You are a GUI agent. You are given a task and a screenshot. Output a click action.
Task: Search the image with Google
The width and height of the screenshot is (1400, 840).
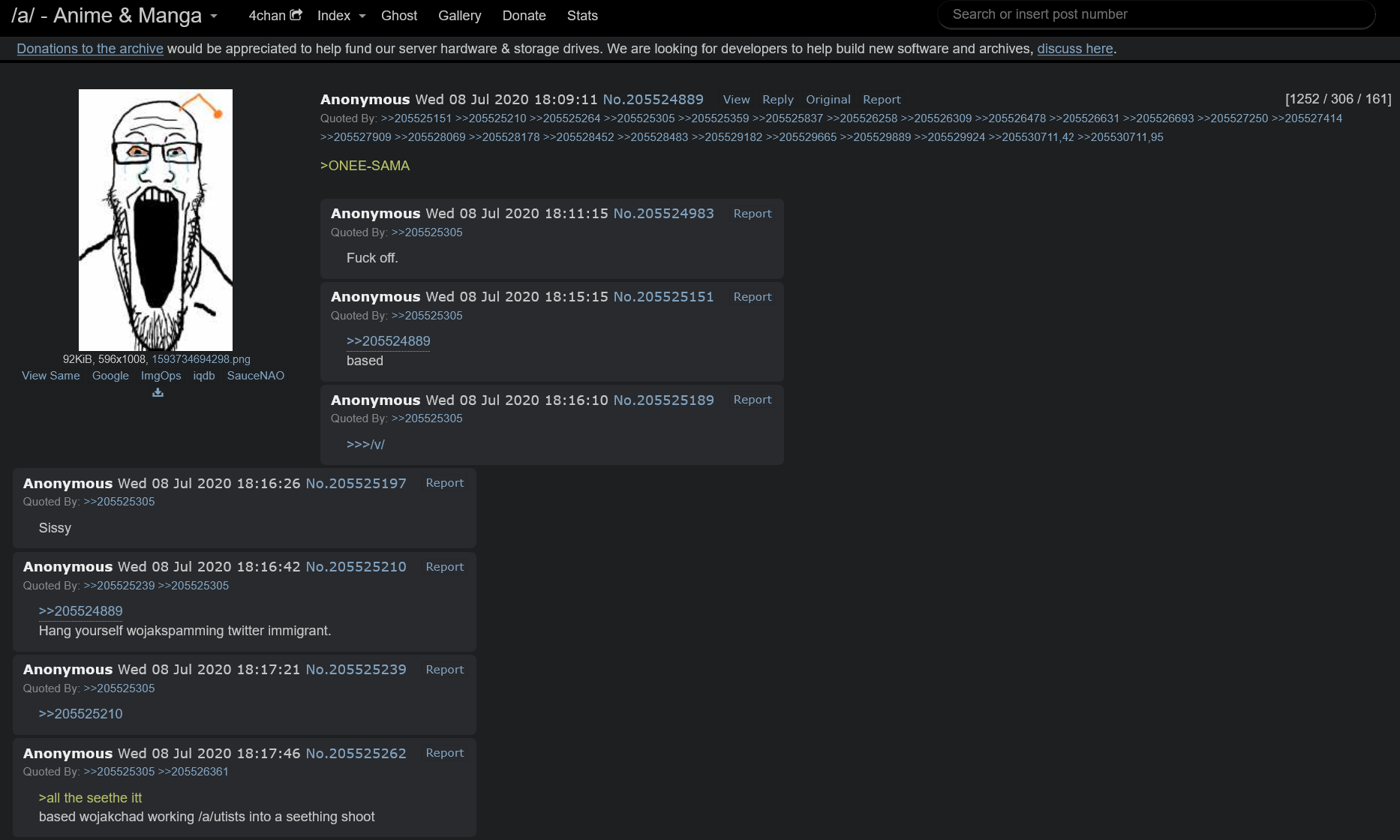tap(110, 376)
